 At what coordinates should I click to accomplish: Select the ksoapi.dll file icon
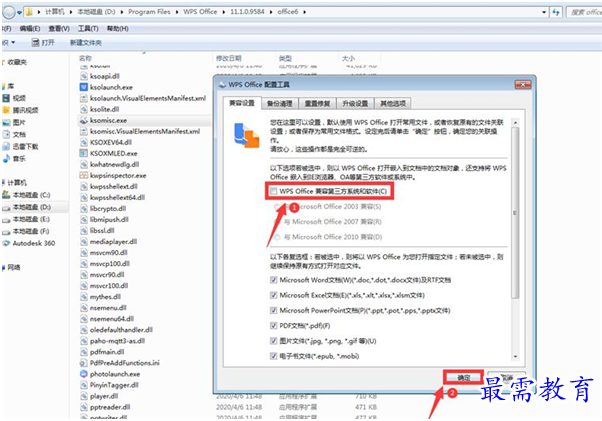[84, 76]
